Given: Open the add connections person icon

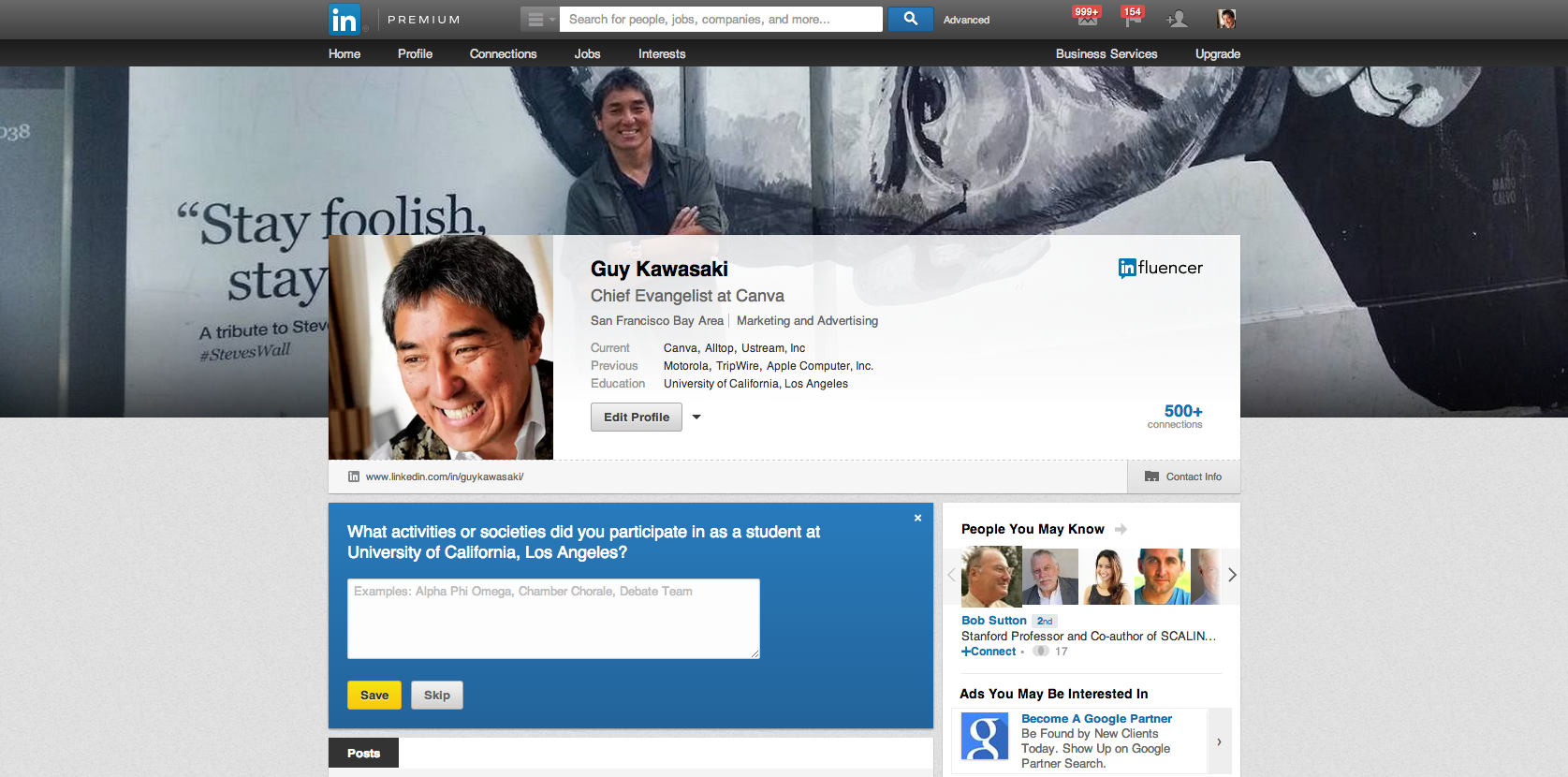Looking at the screenshot, I should pyautogui.click(x=1178, y=19).
